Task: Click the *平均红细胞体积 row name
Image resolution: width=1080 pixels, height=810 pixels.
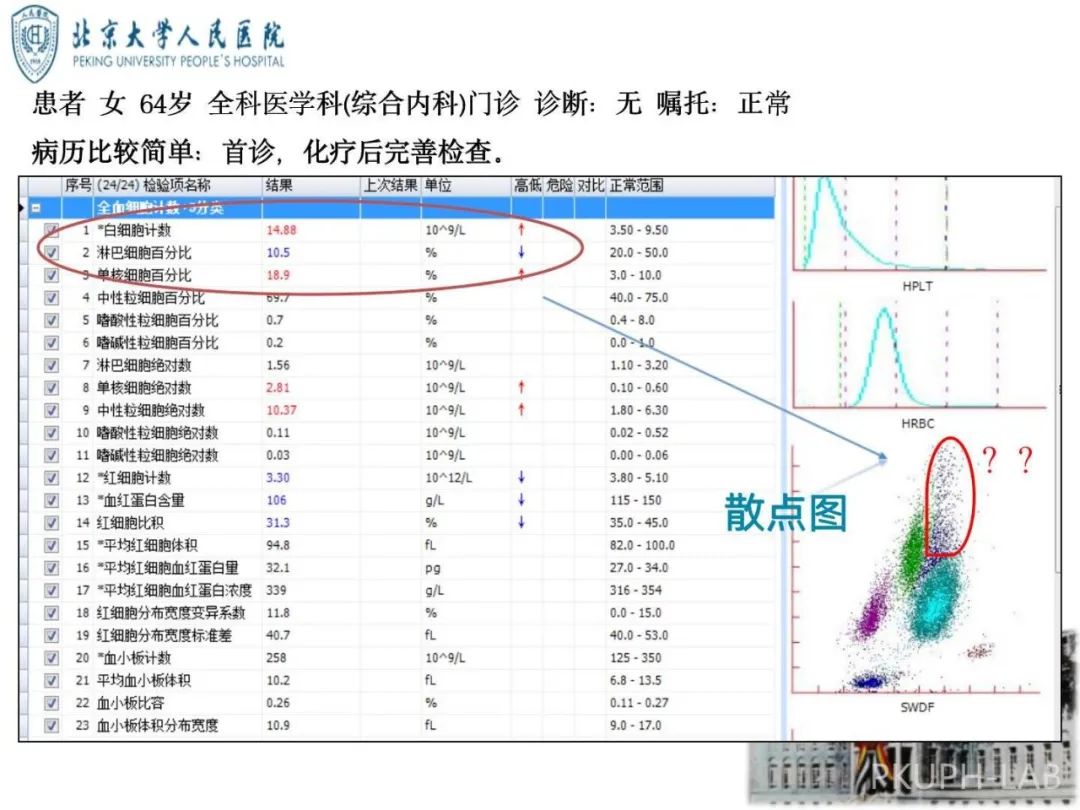Action: [147, 546]
